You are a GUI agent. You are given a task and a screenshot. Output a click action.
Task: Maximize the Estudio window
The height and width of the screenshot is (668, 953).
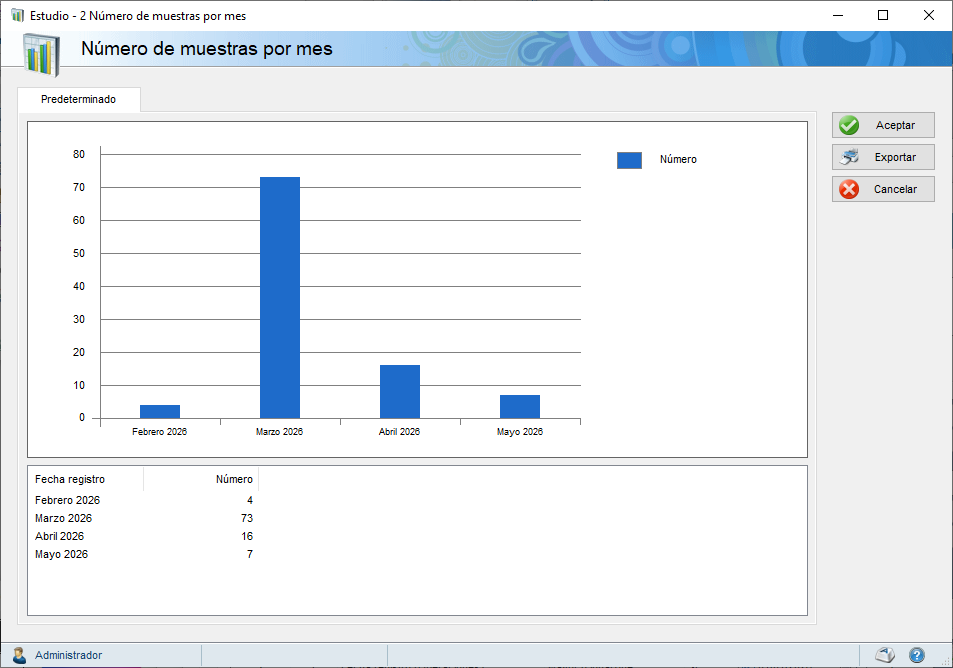point(883,15)
